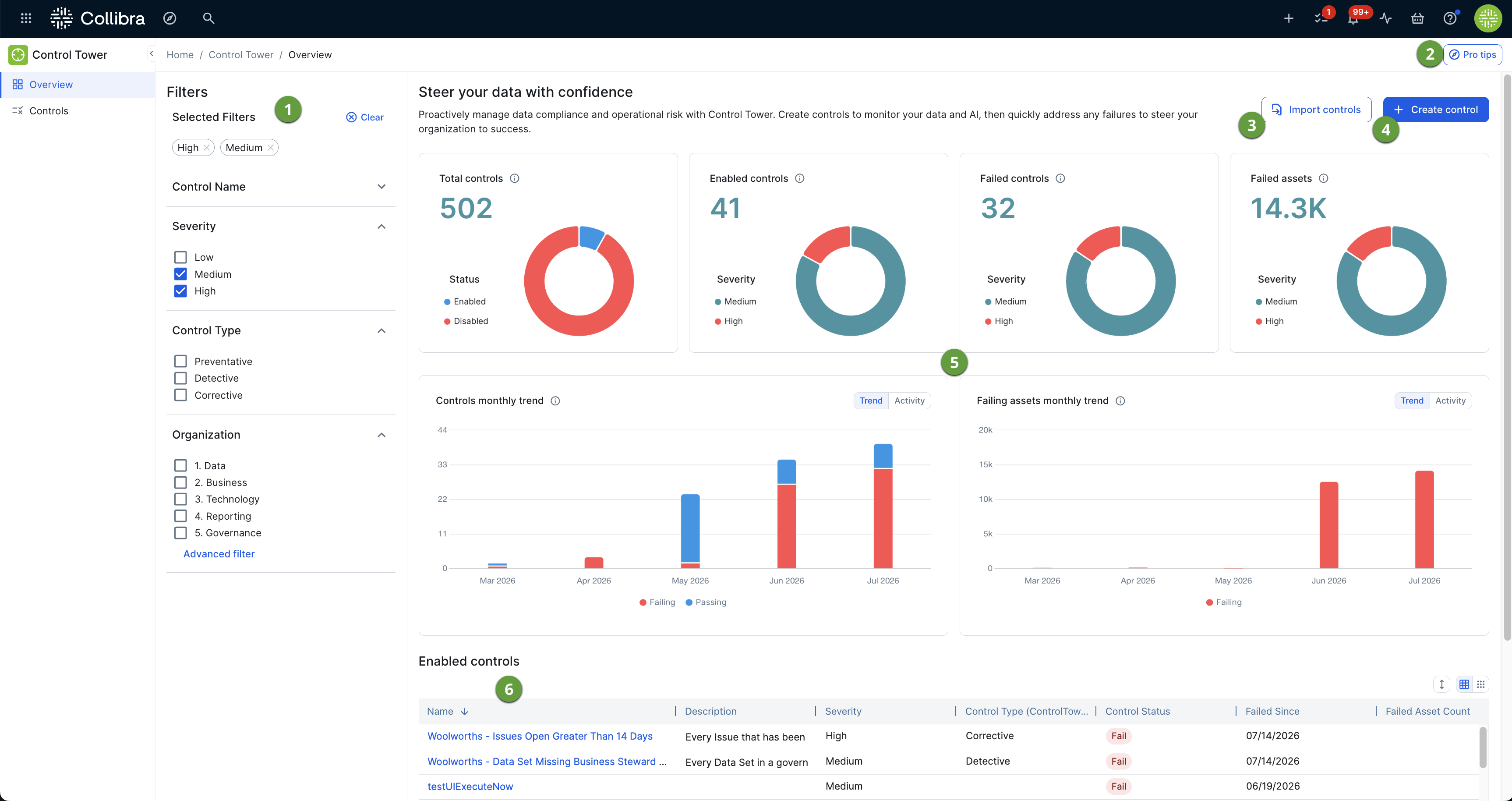Image resolution: width=1512 pixels, height=801 pixels.
Task: Click the activity pulse icon
Action: [x=1386, y=19]
